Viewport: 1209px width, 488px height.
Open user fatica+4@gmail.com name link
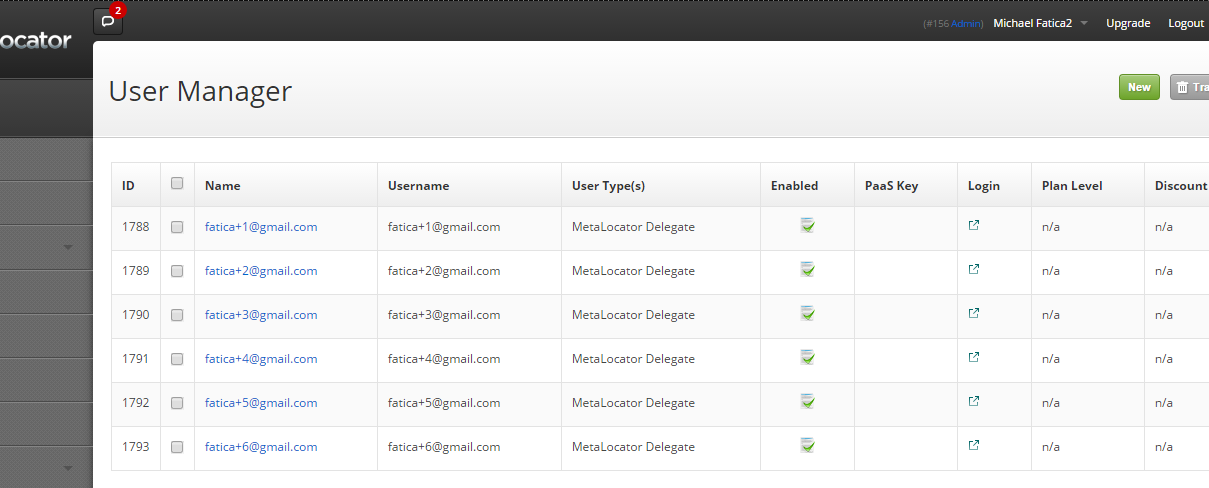tap(261, 359)
